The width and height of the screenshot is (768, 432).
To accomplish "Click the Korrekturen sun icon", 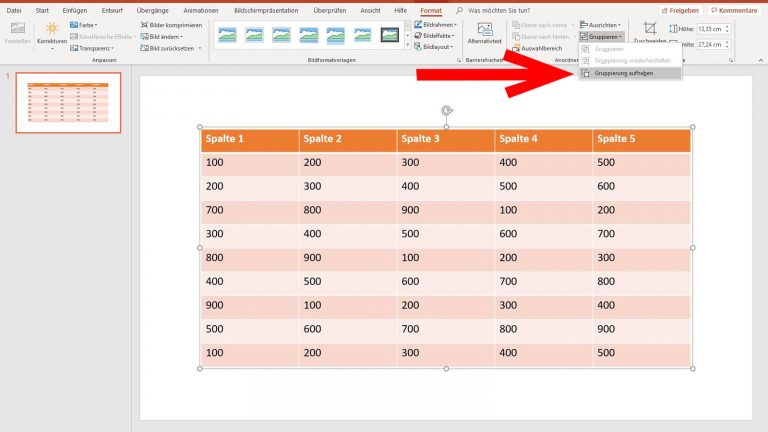I will 52,28.
